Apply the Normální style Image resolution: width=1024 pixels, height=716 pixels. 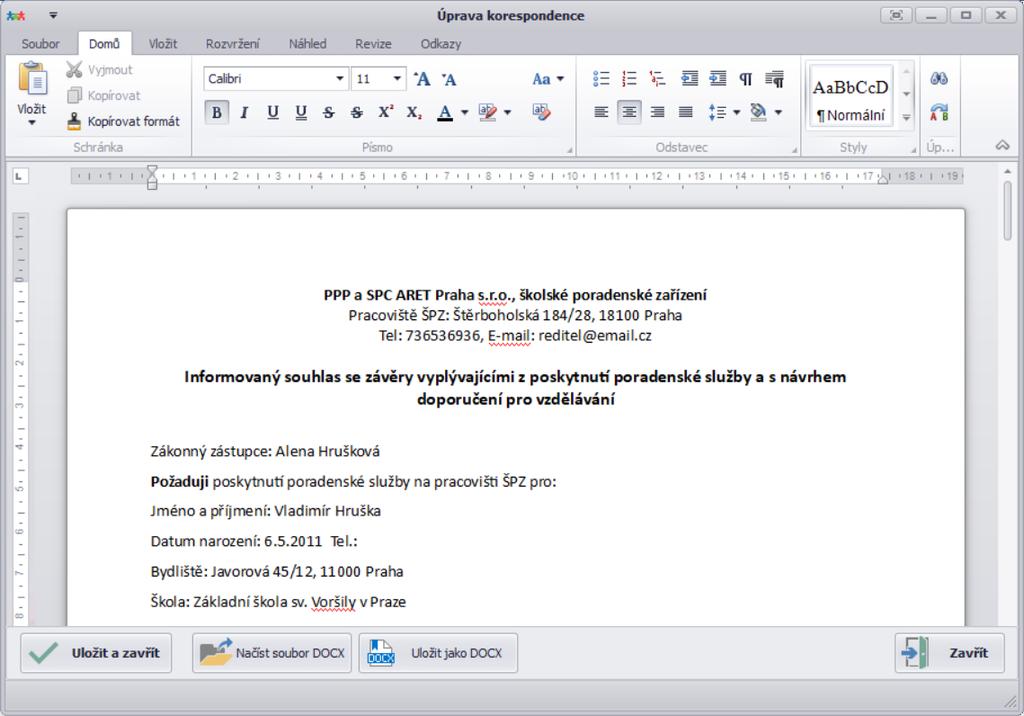(850, 98)
